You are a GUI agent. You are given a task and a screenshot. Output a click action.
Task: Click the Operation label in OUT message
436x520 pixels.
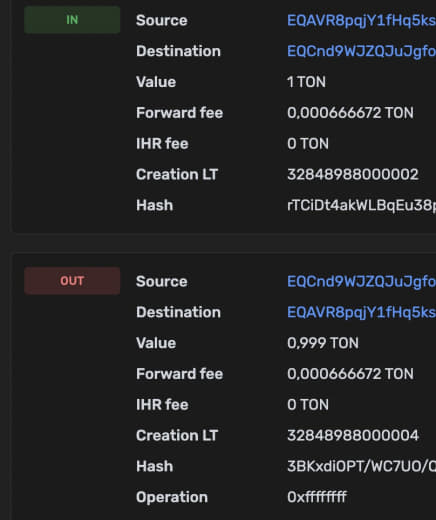click(x=172, y=497)
